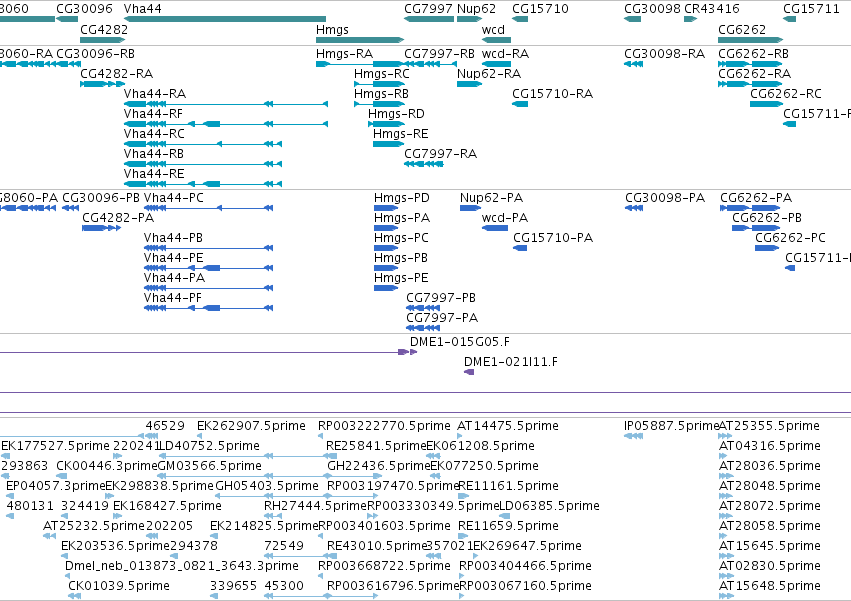Select transcript CG15710-RA
Screen dimensions: 851x601
pyautogui.click(x=552, y=94)
